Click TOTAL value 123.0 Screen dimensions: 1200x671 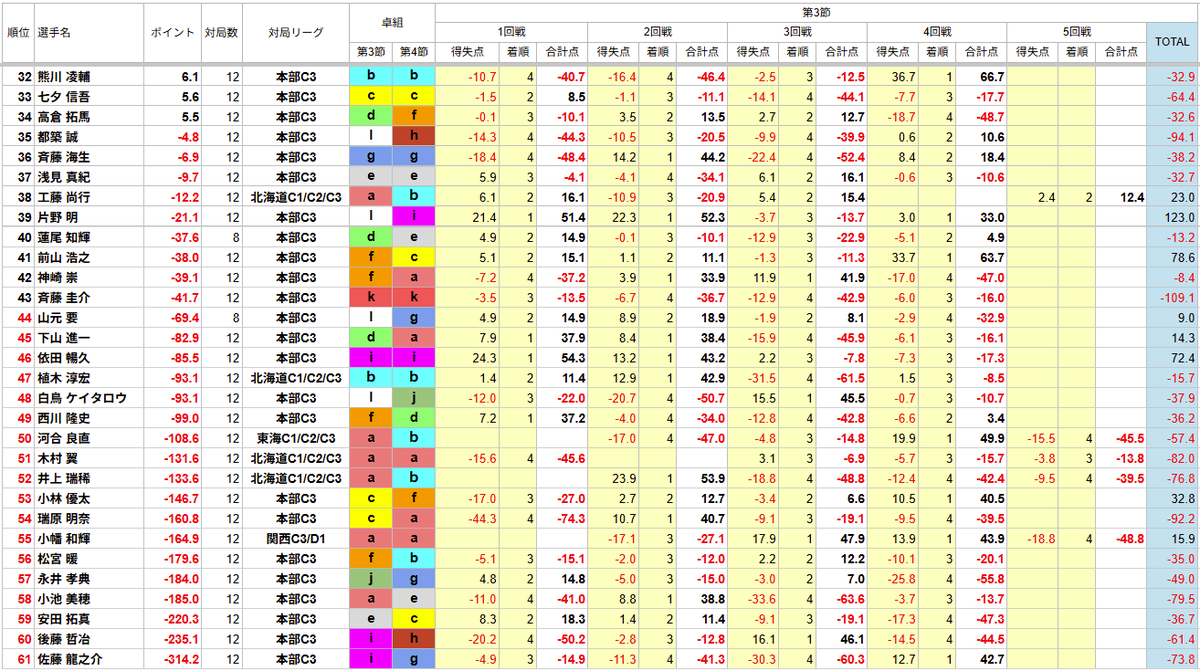[1180, 217]
